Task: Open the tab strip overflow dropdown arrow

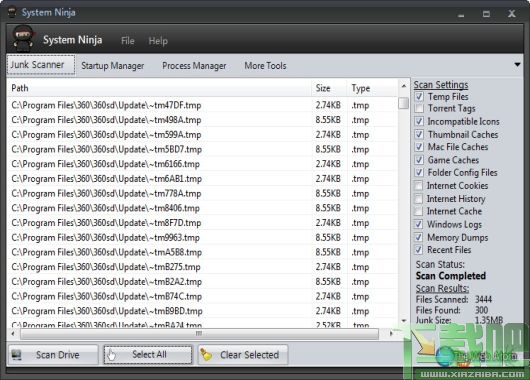Action: [x=517, y=65]
